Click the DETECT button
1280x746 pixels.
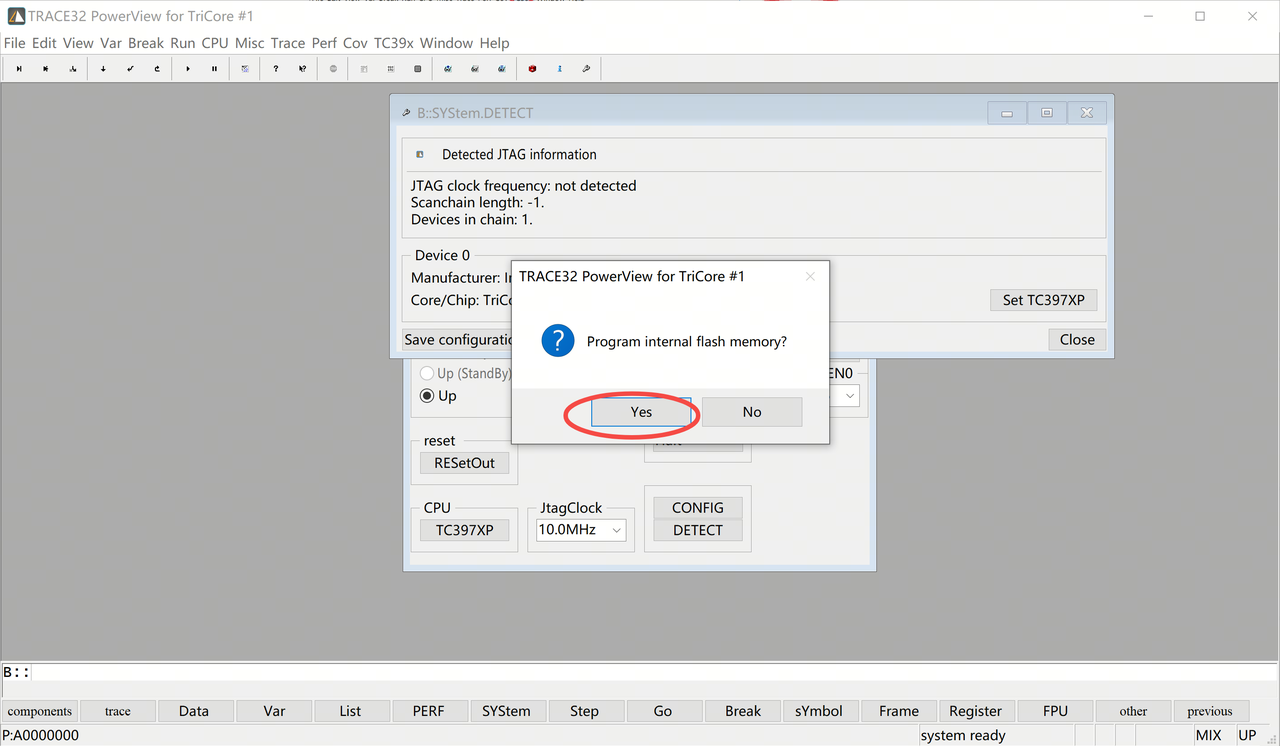(x=698, y=530)
